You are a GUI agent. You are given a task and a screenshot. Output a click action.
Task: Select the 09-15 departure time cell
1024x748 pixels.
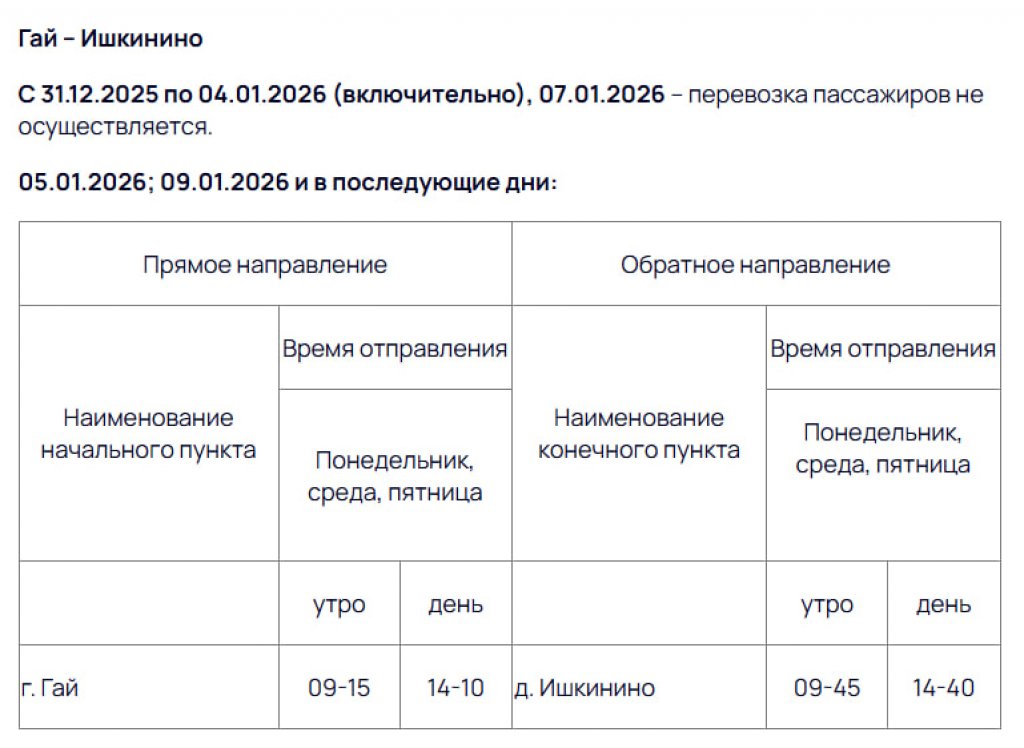339,688
